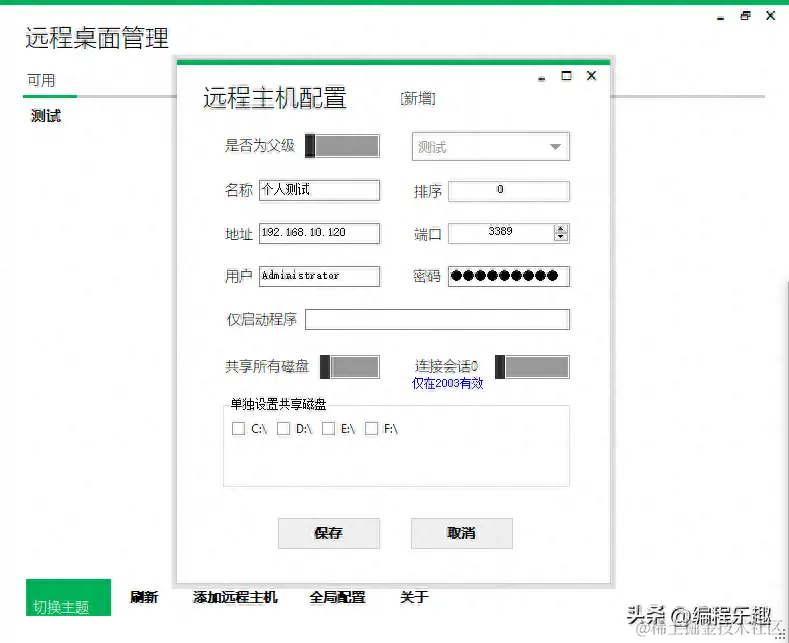The image size is (789, 643).
Task: Switch to the 可用 tab
Action: point(41,81)
